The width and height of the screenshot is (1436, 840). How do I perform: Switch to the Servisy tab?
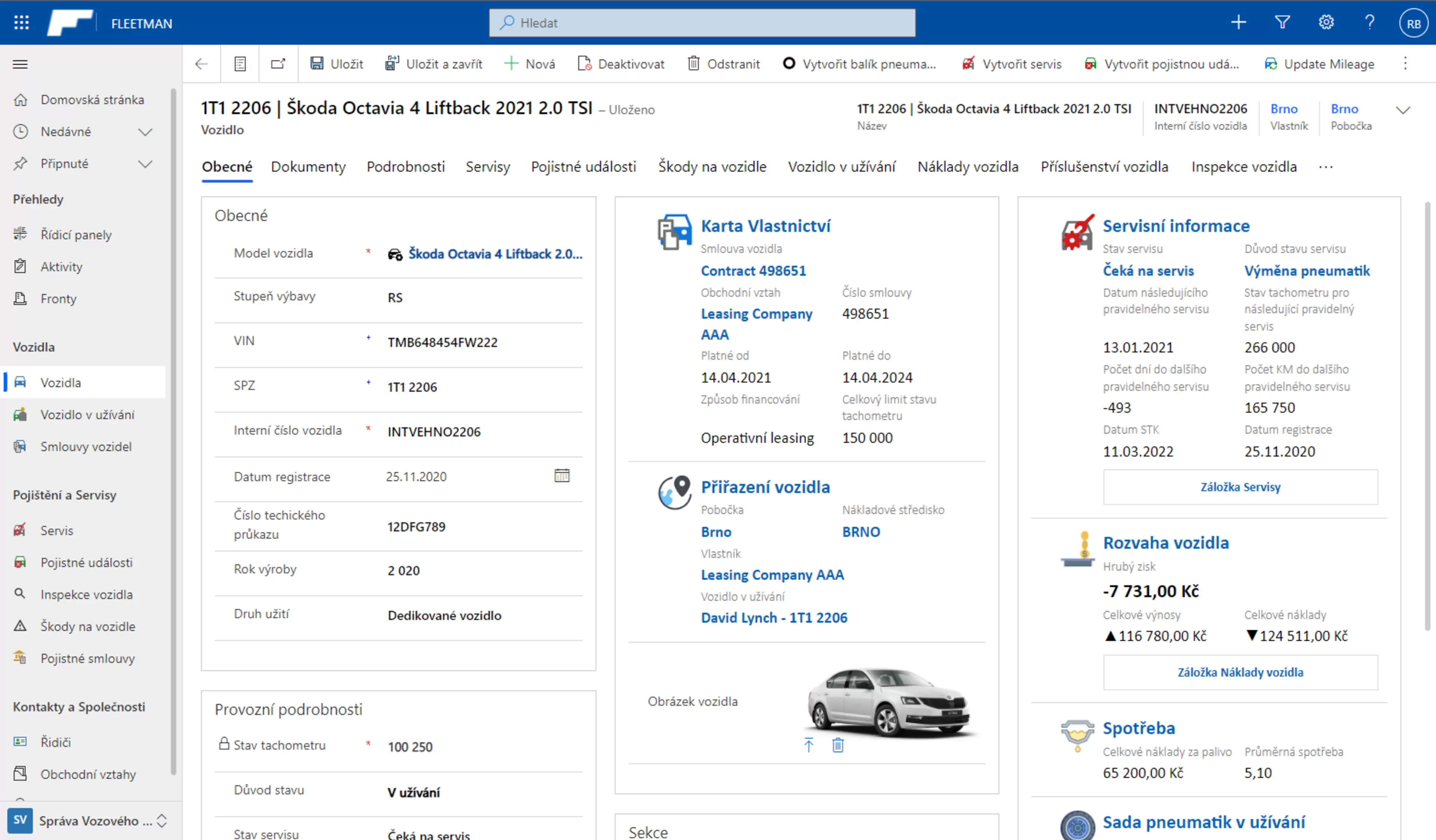[x=488, y=167]
